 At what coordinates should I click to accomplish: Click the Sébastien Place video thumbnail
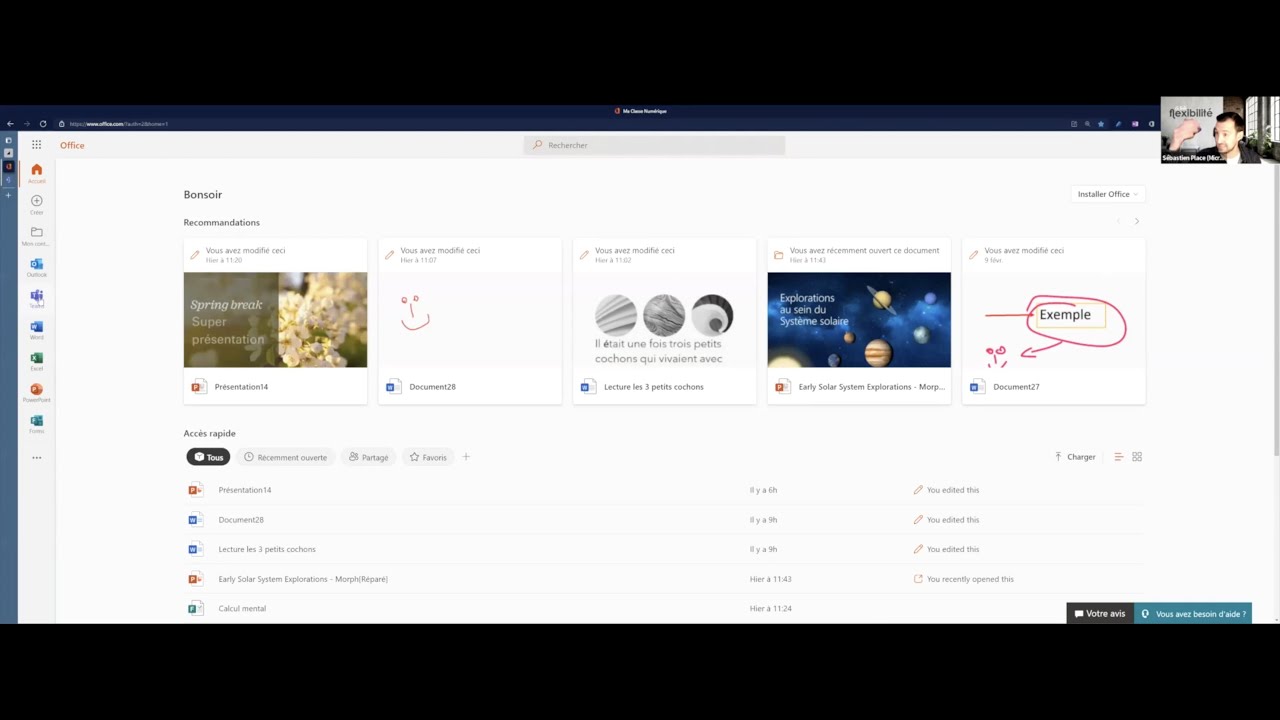coord(1220,130)
